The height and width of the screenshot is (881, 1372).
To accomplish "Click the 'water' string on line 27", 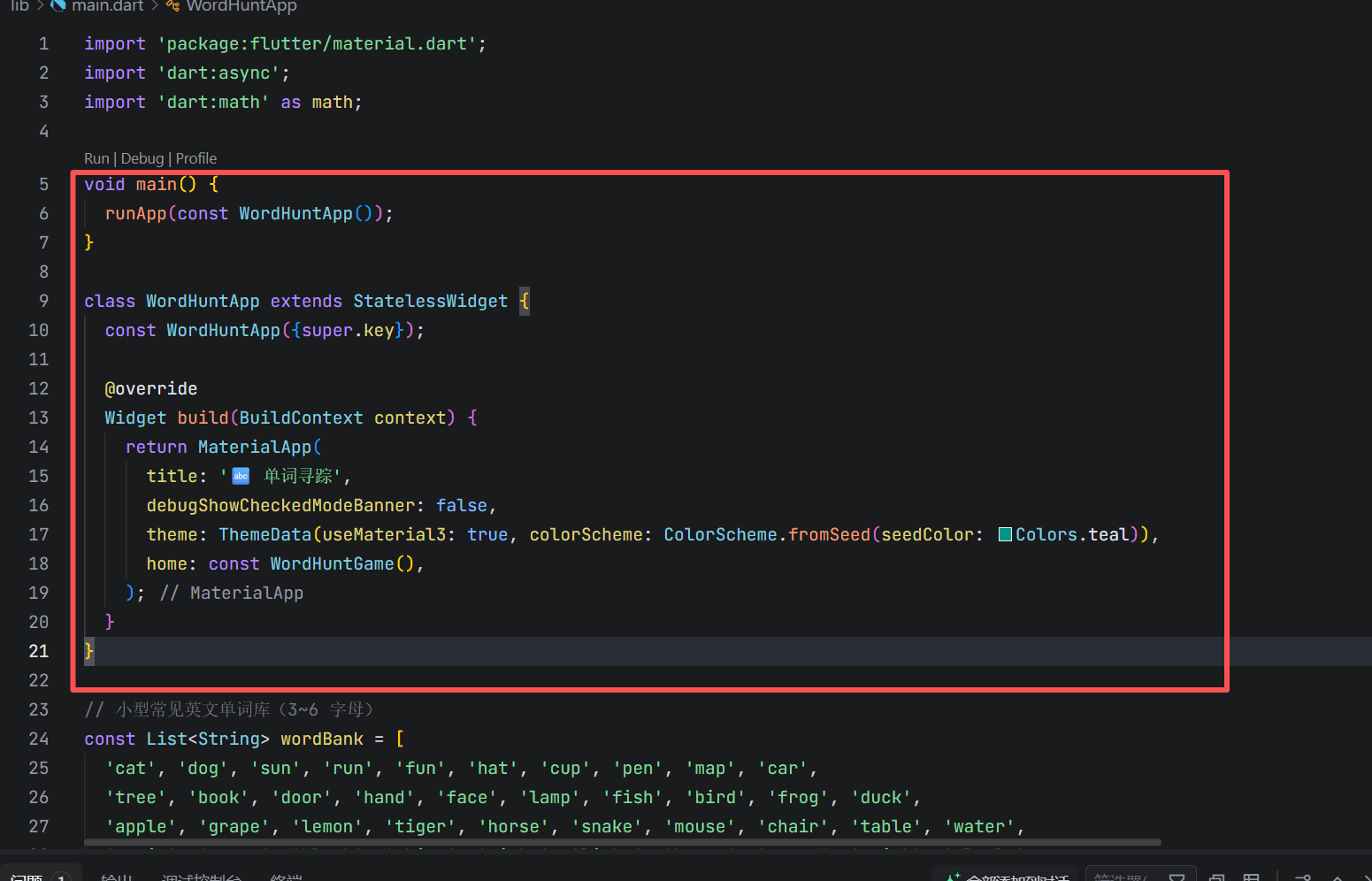I will click(x=979, y=826).
